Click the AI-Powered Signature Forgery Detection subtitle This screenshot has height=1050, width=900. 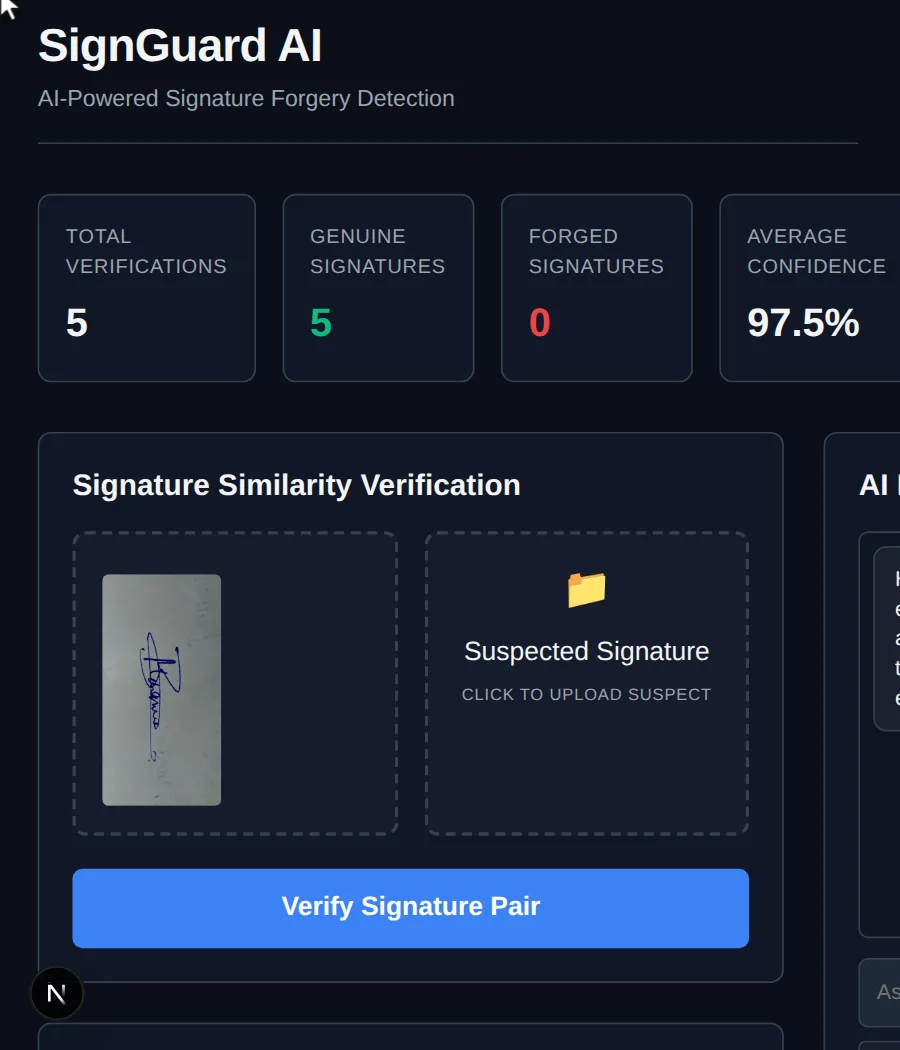246,98
